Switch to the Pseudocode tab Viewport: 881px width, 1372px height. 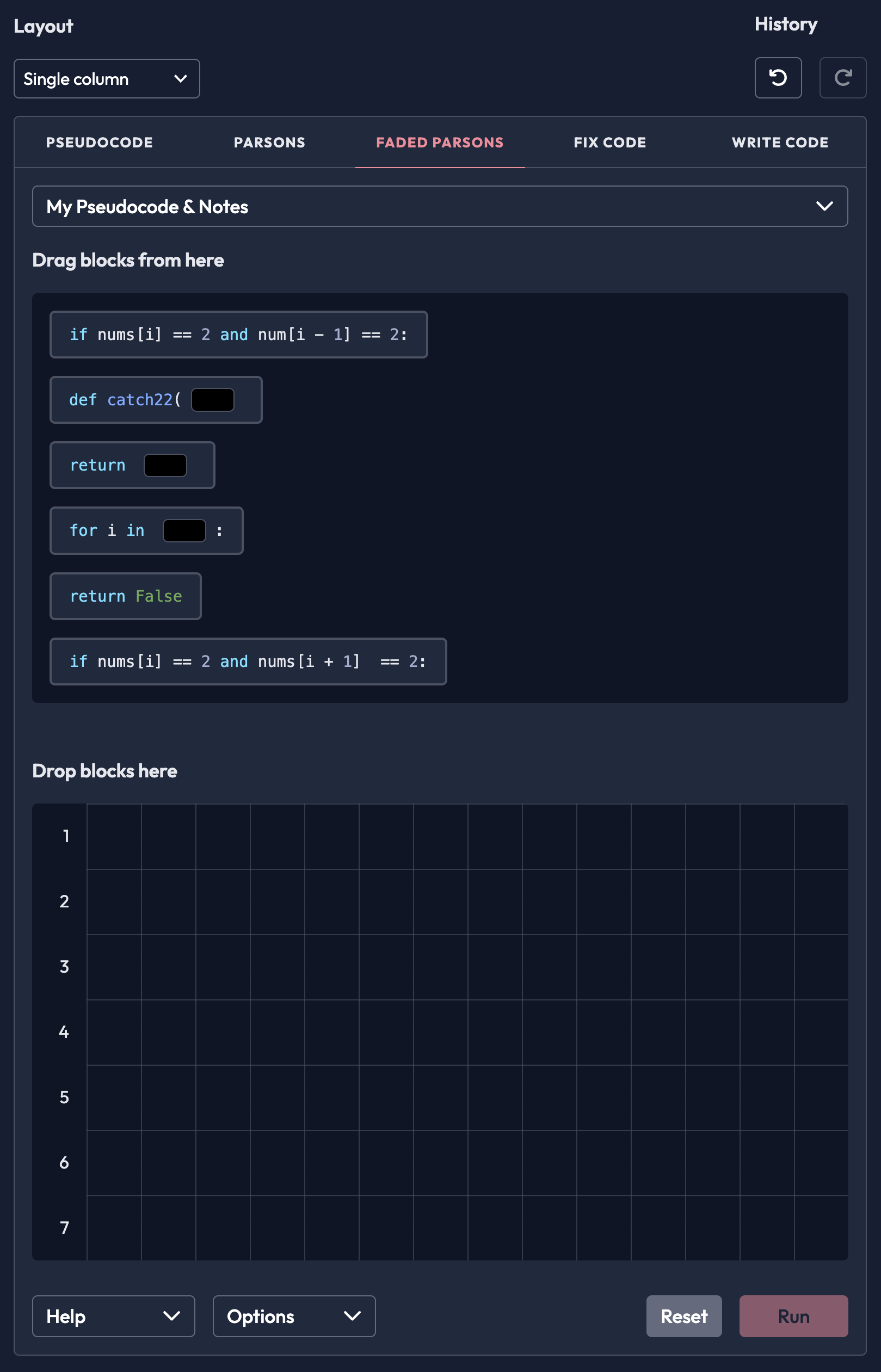(99, 143)
